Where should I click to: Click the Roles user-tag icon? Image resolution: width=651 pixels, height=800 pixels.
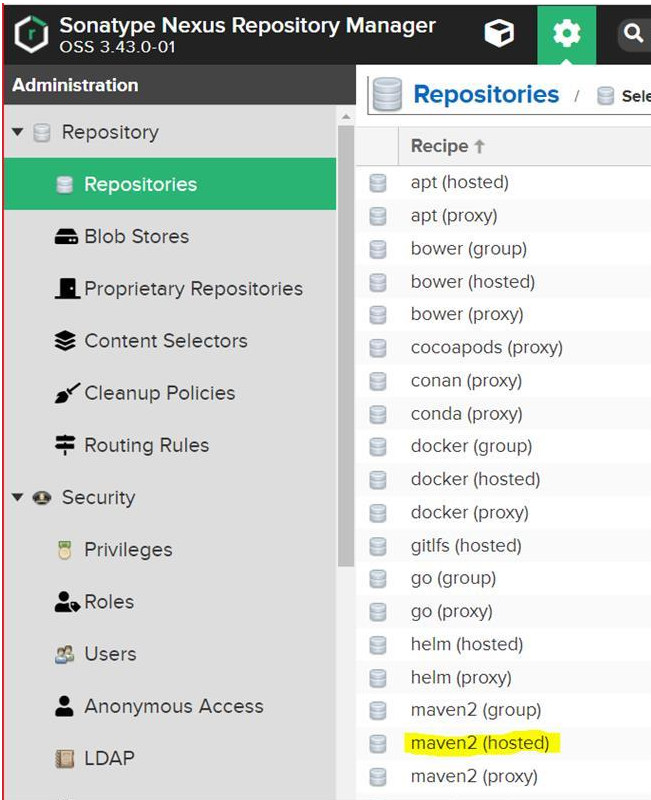(x=67, y=602)
